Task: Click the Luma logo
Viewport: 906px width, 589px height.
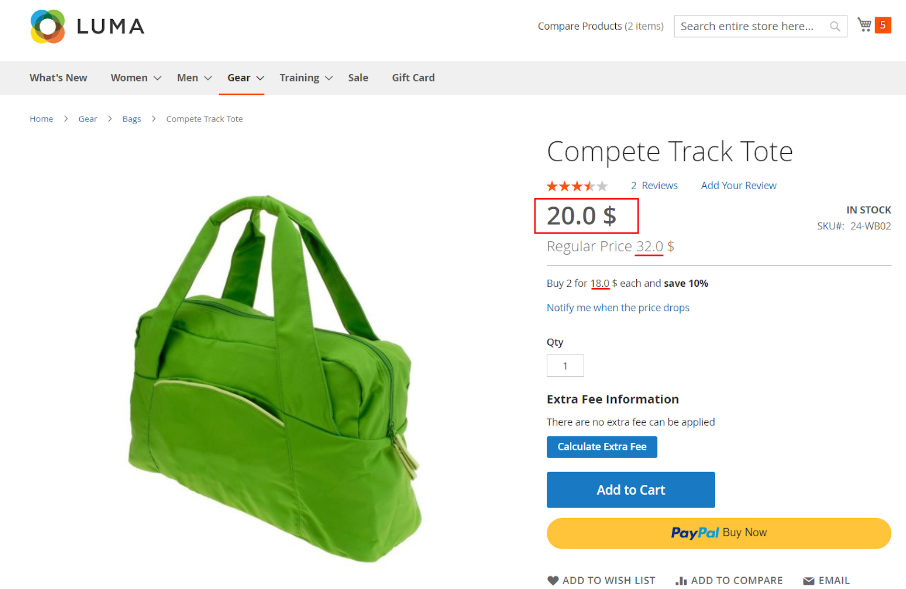Action: pos(87,27)
